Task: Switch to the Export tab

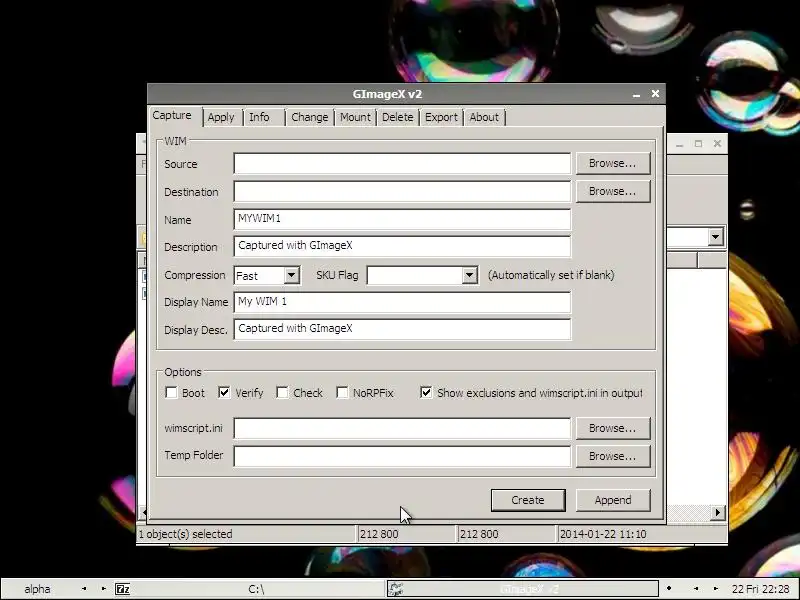Action: [x=441, y=117]
